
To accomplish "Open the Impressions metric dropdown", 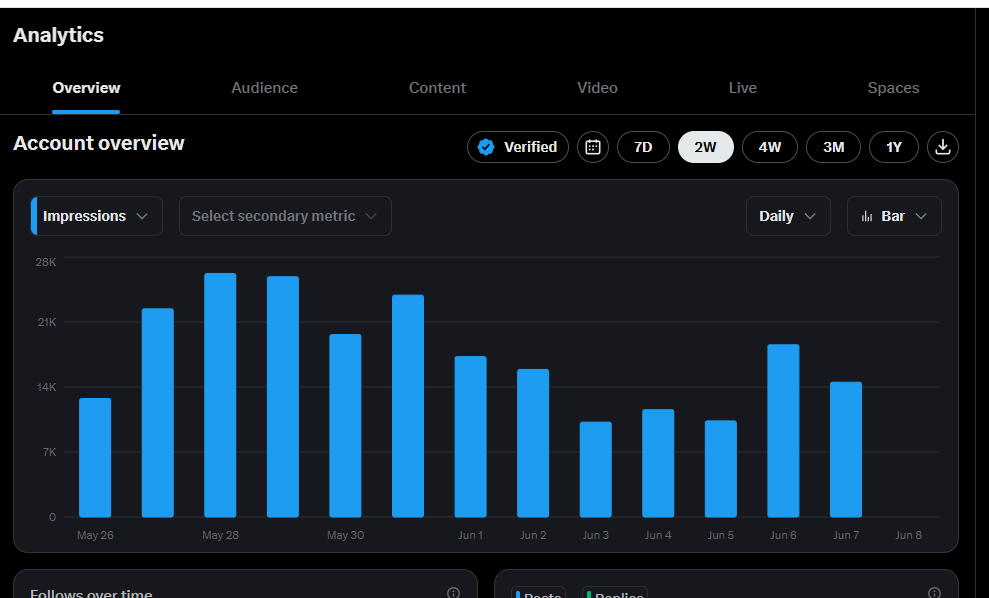I will [x=97, y=216].
